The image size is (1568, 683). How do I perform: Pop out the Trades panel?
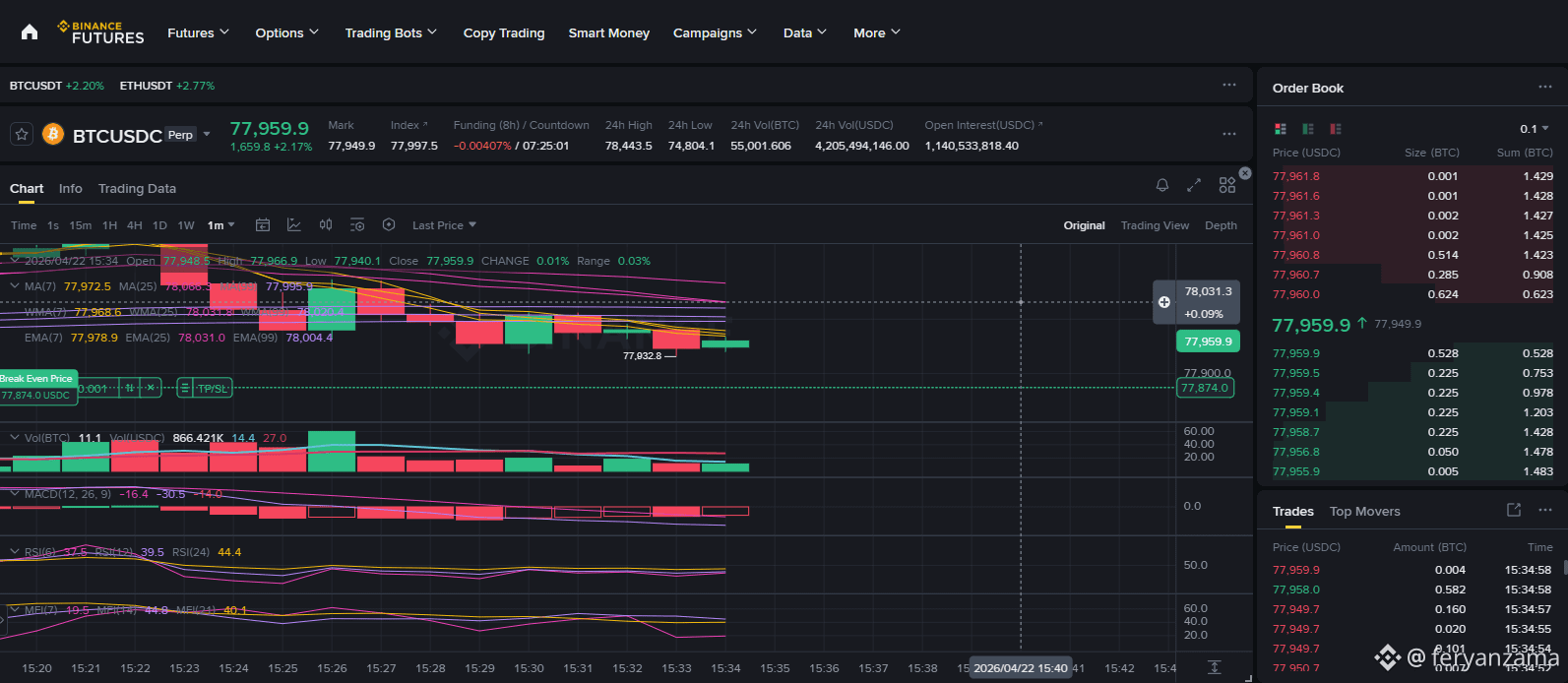(1514, 510)
